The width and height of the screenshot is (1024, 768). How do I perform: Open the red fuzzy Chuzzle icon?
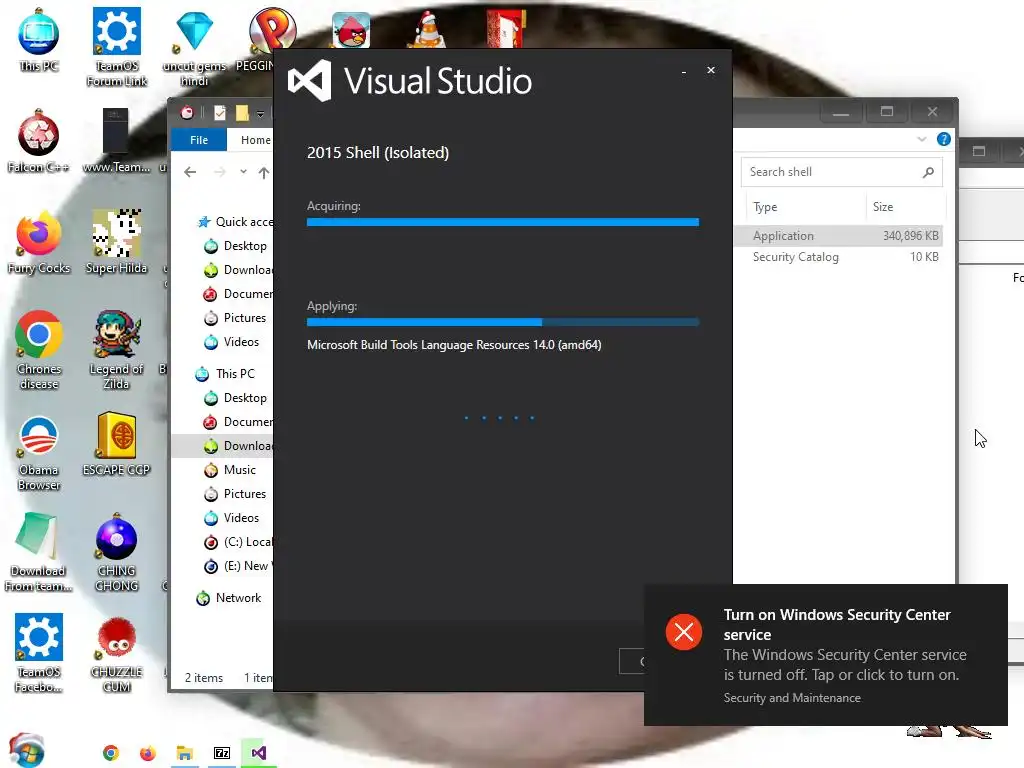click(116, 655)
